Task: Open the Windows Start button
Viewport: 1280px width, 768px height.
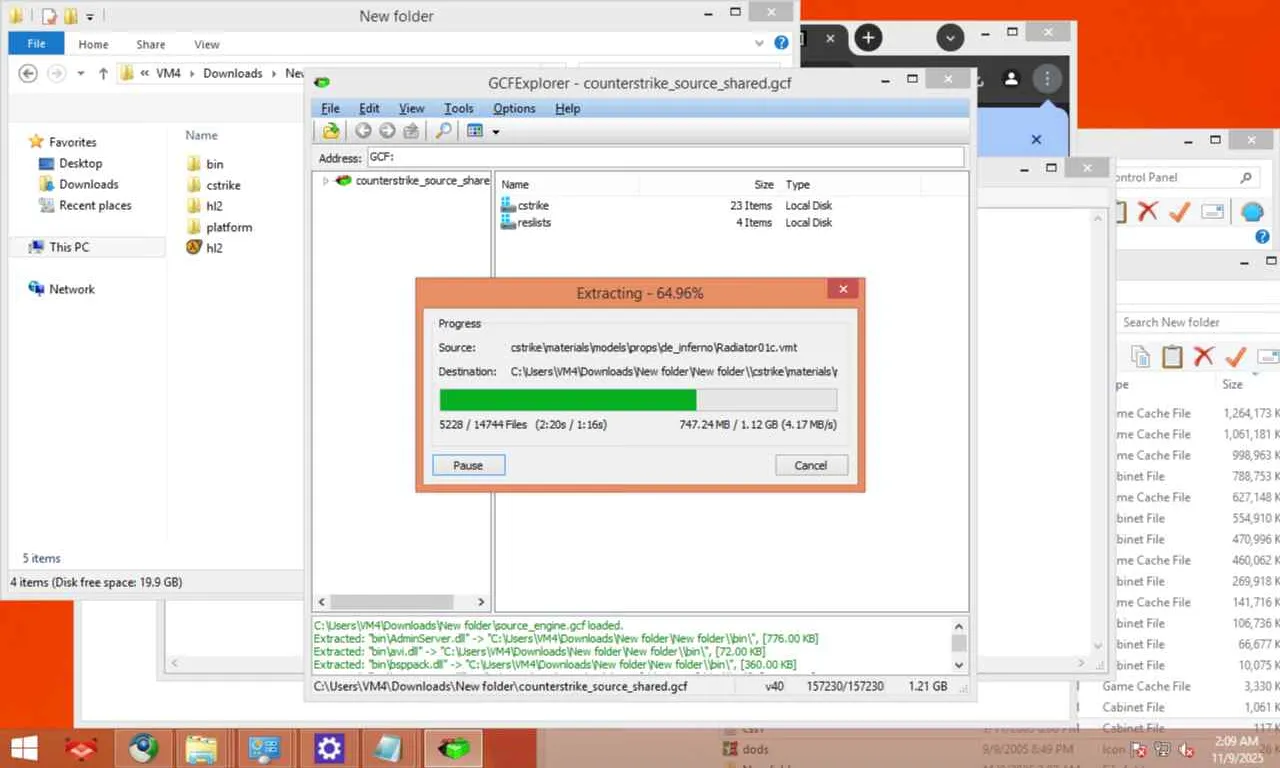Action: 24,748
